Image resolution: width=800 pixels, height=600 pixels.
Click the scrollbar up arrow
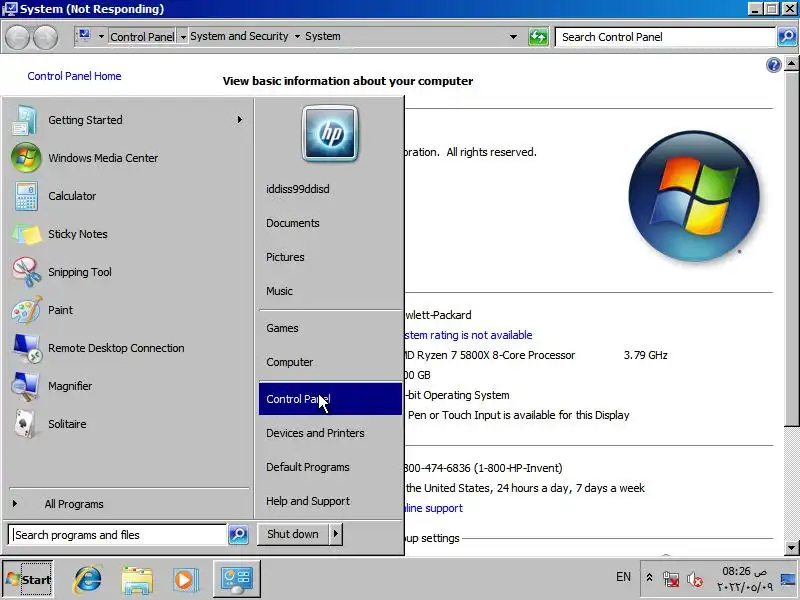(x=791, y=64)
